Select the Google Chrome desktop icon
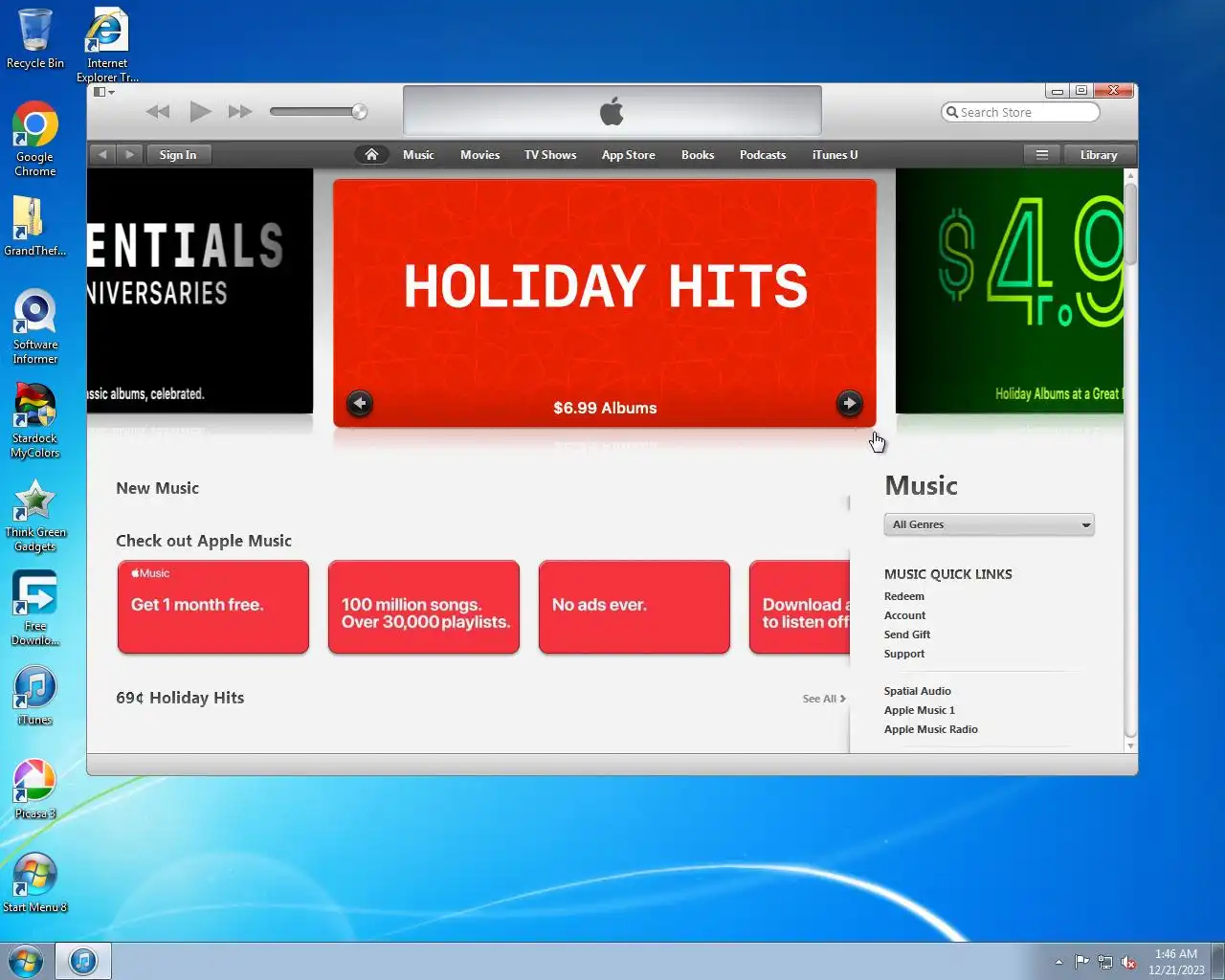The image size is (1225, 980). (35, 139)
